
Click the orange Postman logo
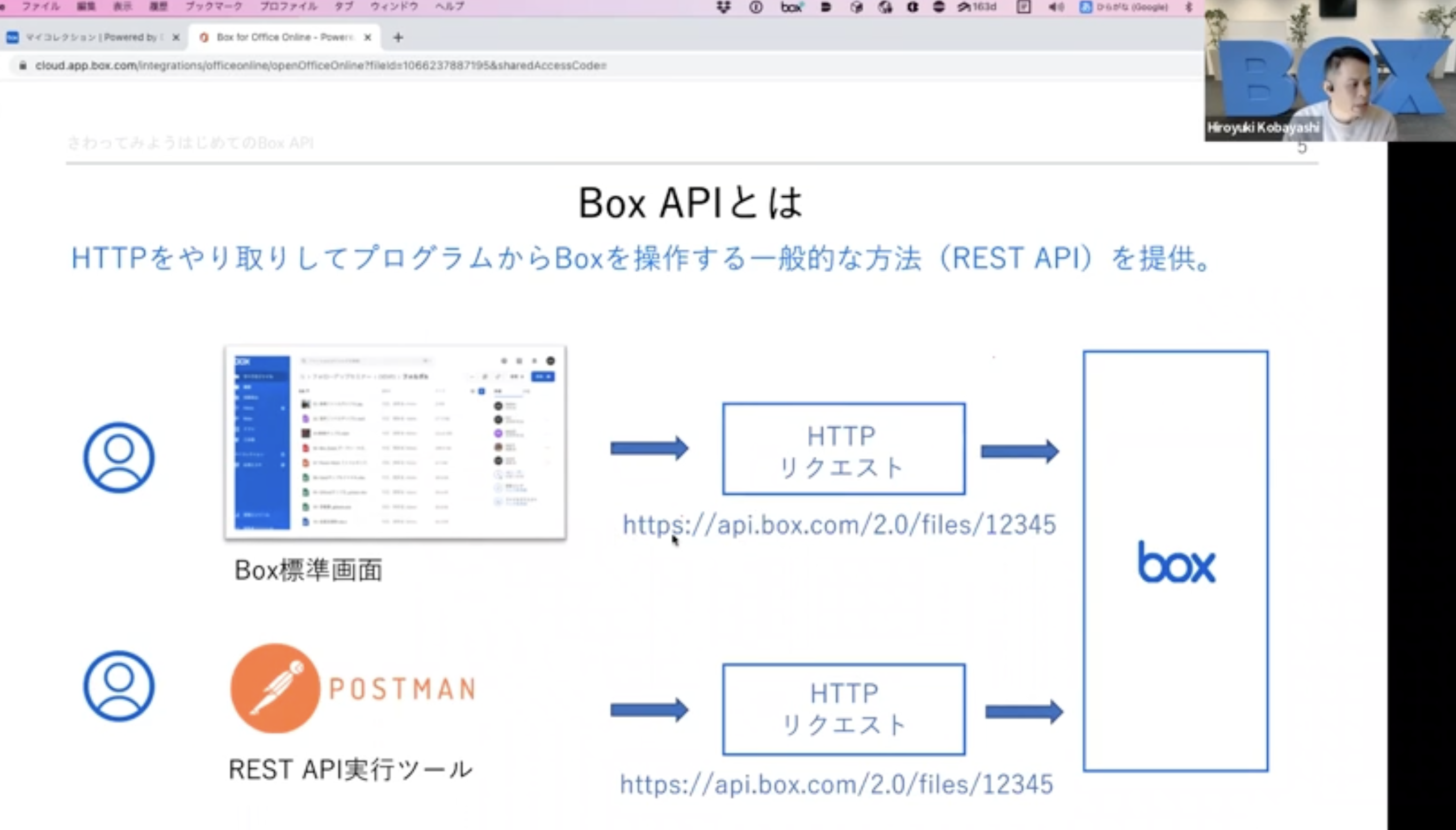(275, 688)
